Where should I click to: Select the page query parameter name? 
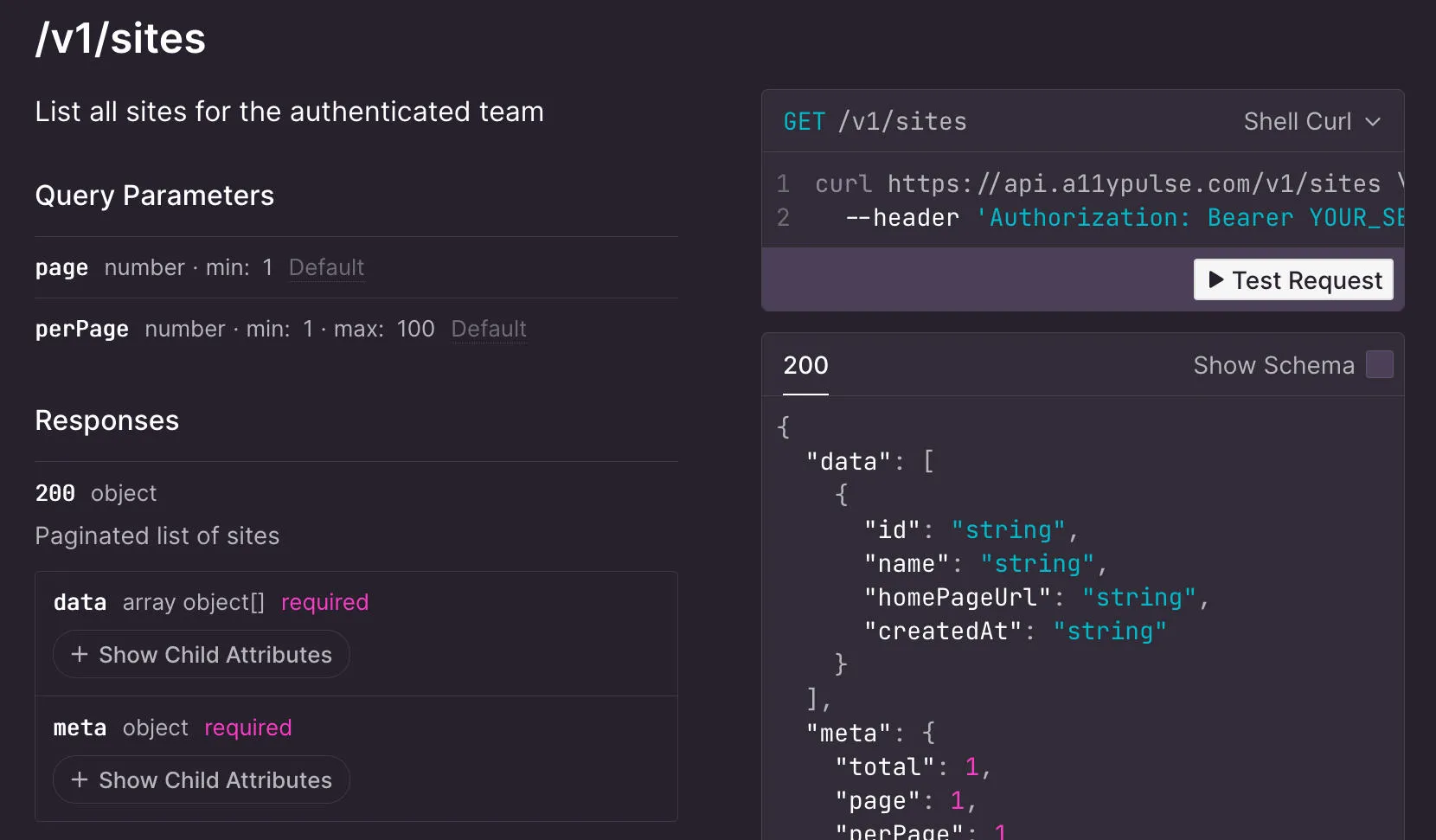(61, 268)
